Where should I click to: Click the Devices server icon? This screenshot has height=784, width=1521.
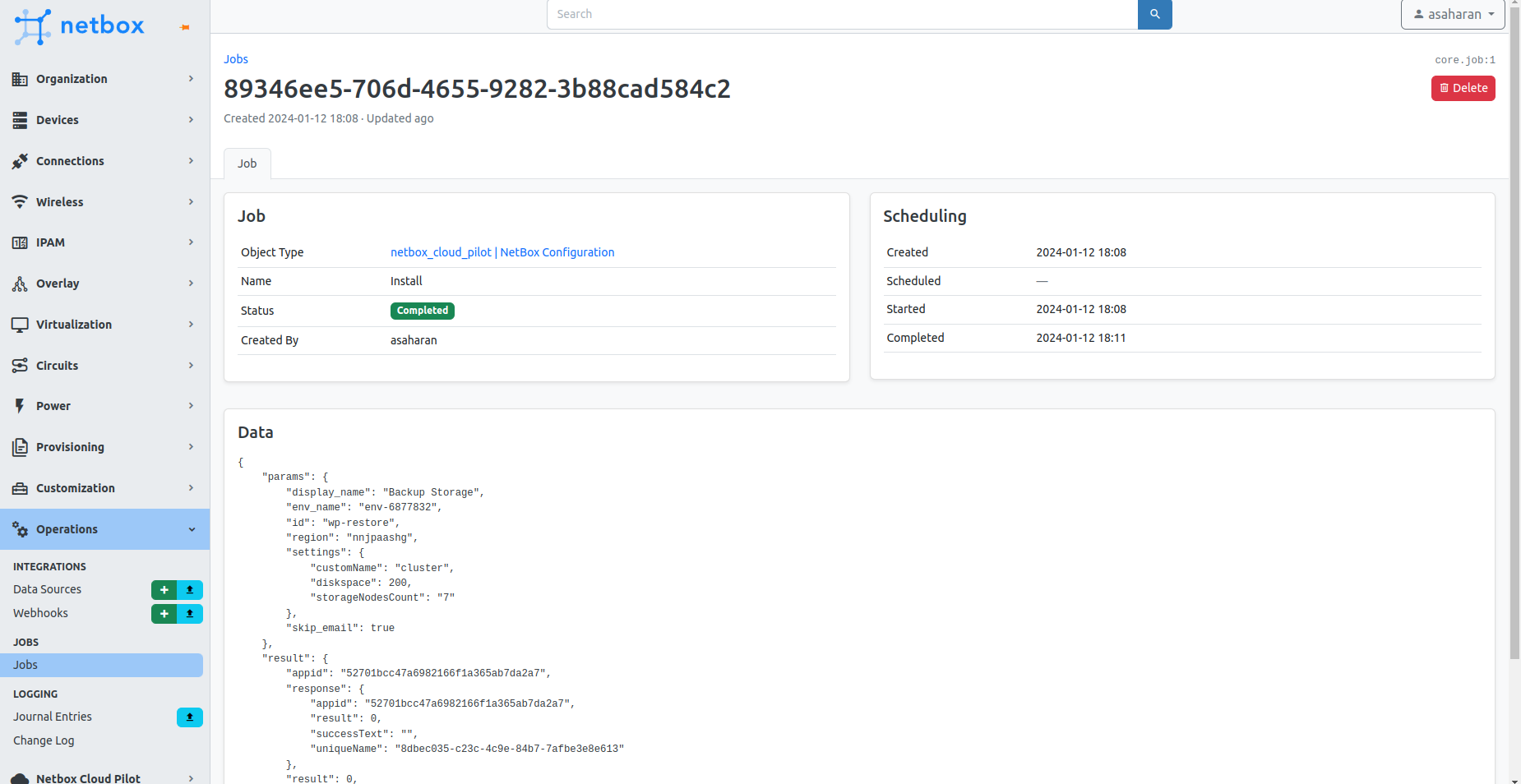[x=20, y=120]
